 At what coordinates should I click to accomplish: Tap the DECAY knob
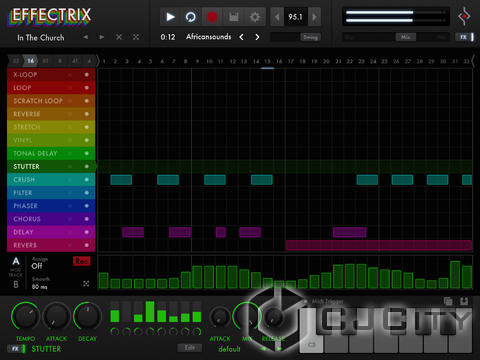point(87,316)
